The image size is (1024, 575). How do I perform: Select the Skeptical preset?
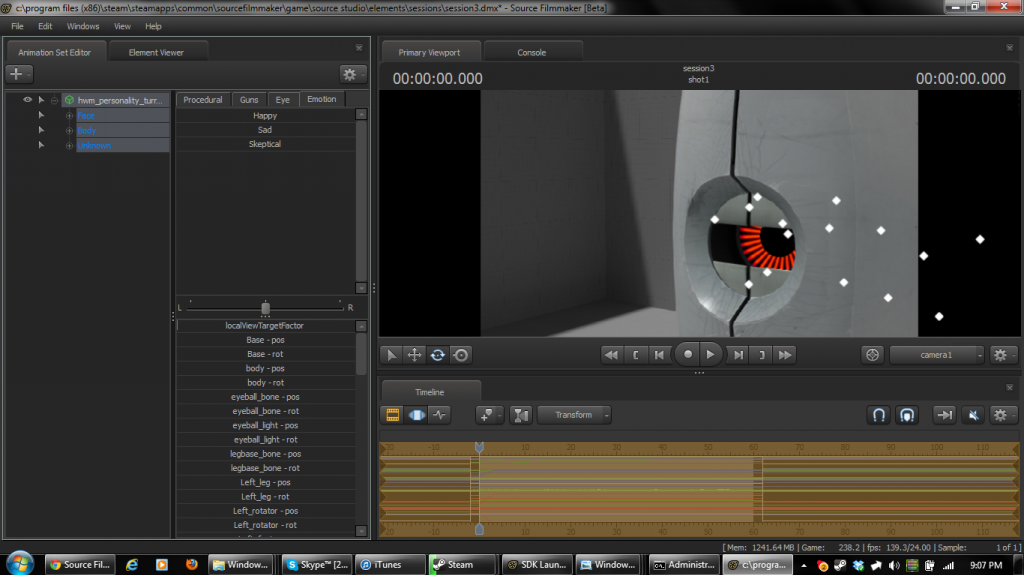[265, 144]
